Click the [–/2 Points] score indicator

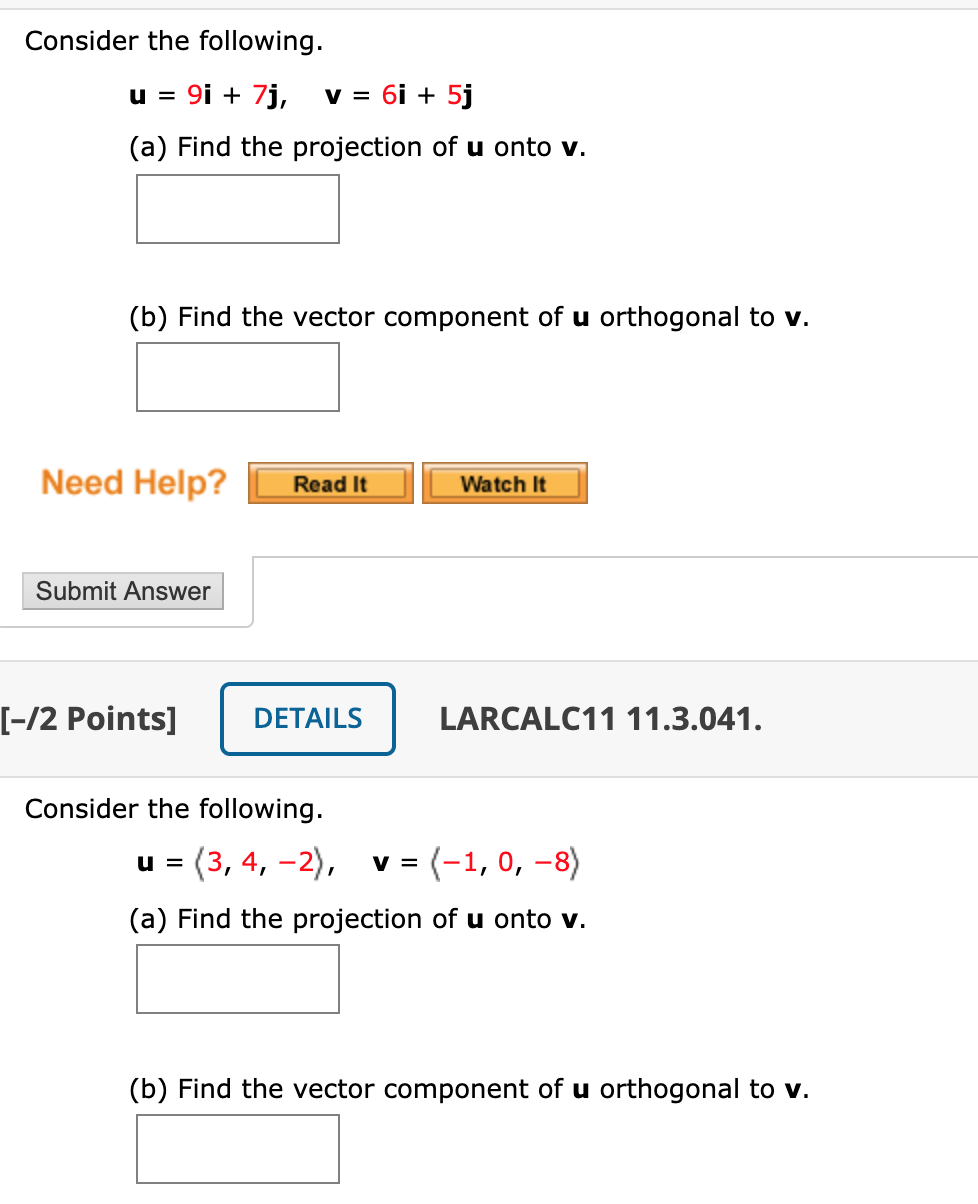89,718
